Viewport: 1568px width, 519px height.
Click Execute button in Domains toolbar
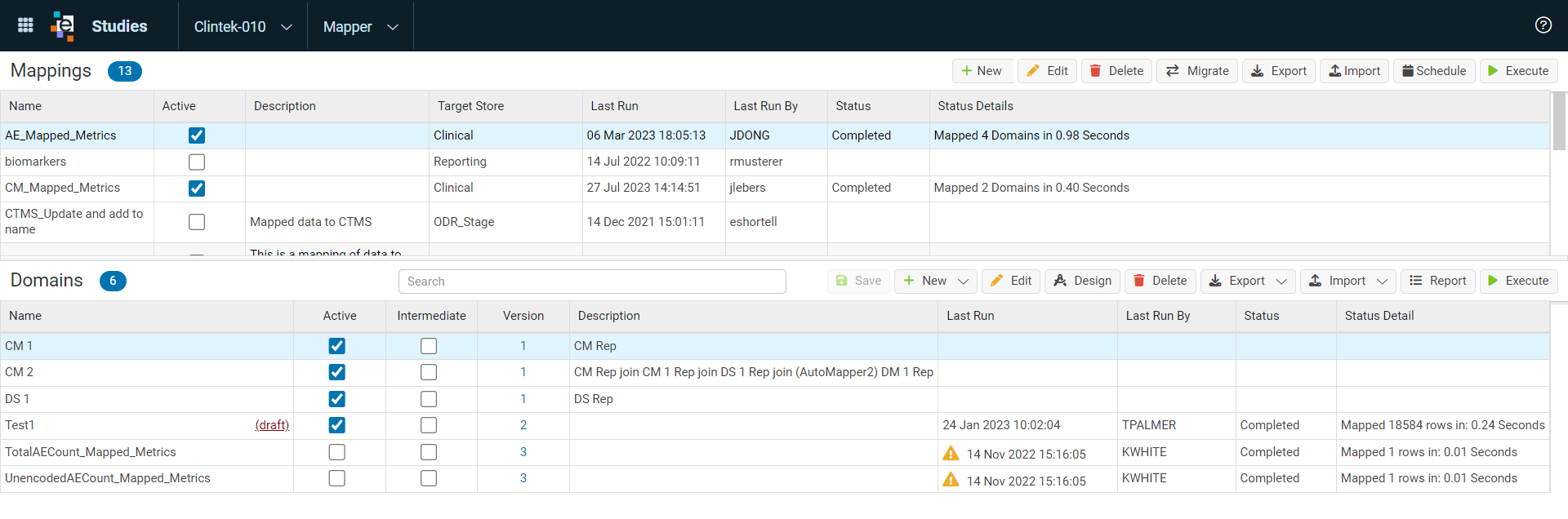[1519, 281]
